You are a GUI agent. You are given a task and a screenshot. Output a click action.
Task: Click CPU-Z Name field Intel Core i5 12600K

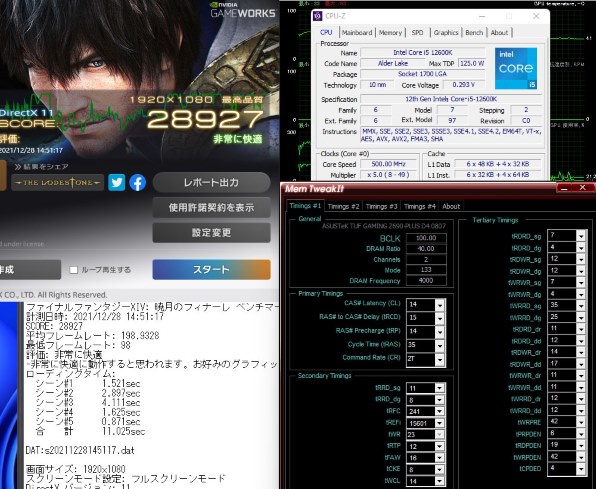pyautogui.click(x=423, y=52)
